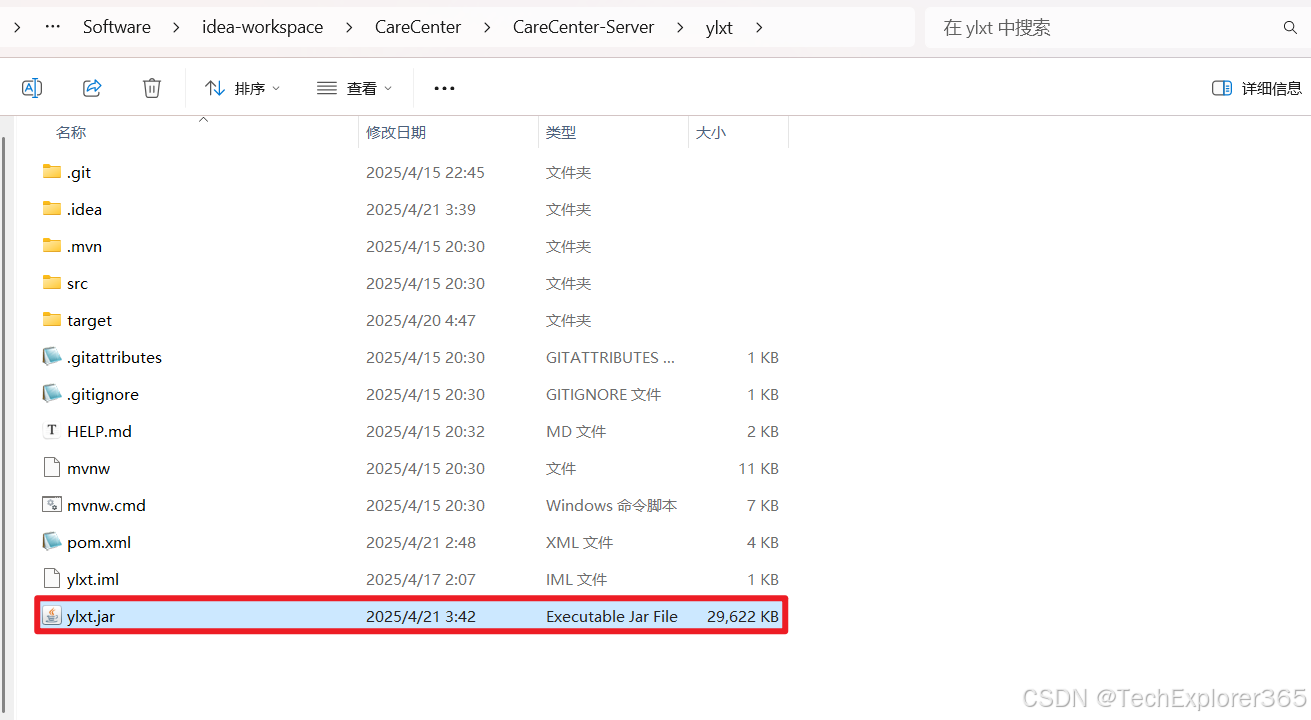Click the .gitignore file icon

52,394
